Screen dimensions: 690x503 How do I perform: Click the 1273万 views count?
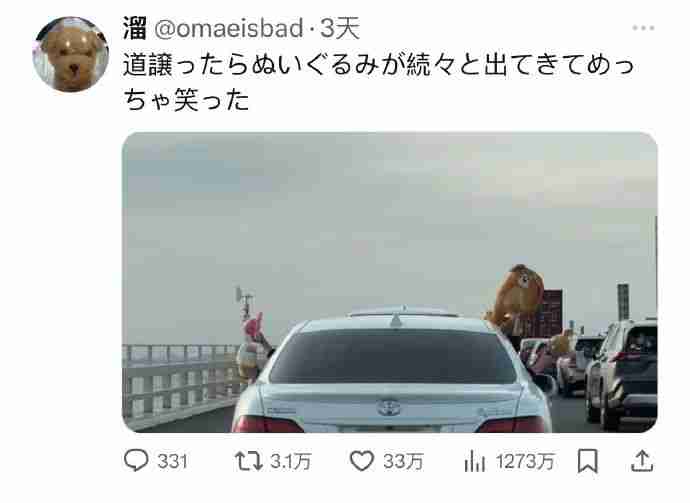pyautogui.click(x=525, y=462)
